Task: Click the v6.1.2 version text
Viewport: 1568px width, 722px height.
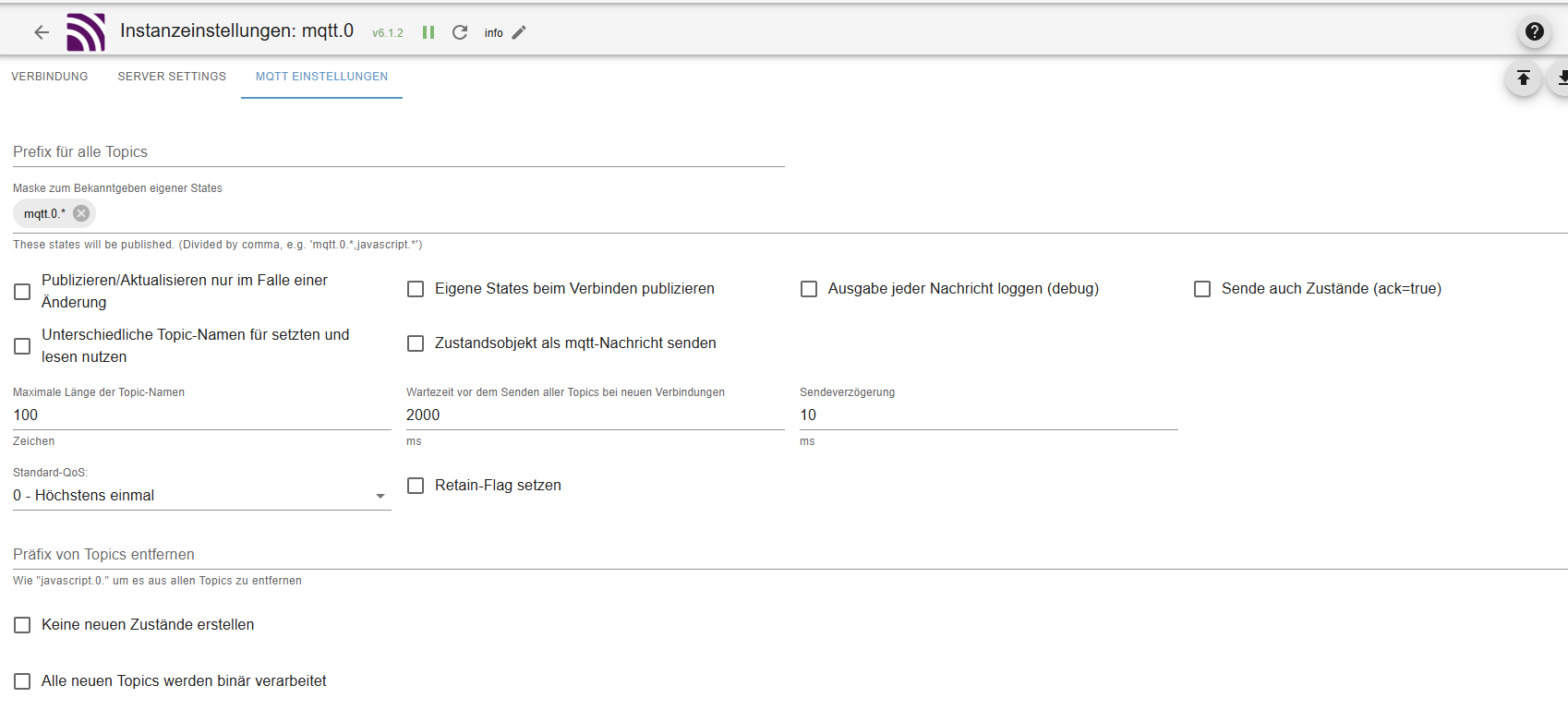Action: [x=388, y=33]
